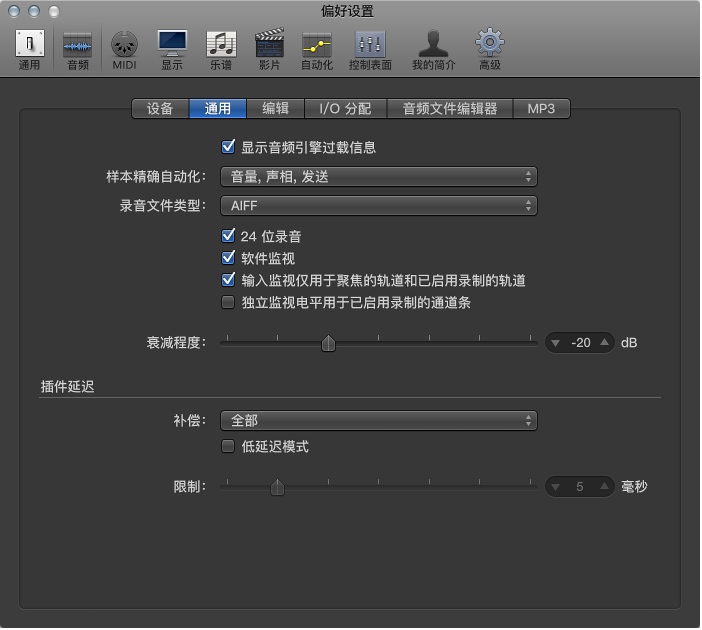Increase the 限制 毫秒 value with up arrow
702x630 pixels.
tap(604, 486)
